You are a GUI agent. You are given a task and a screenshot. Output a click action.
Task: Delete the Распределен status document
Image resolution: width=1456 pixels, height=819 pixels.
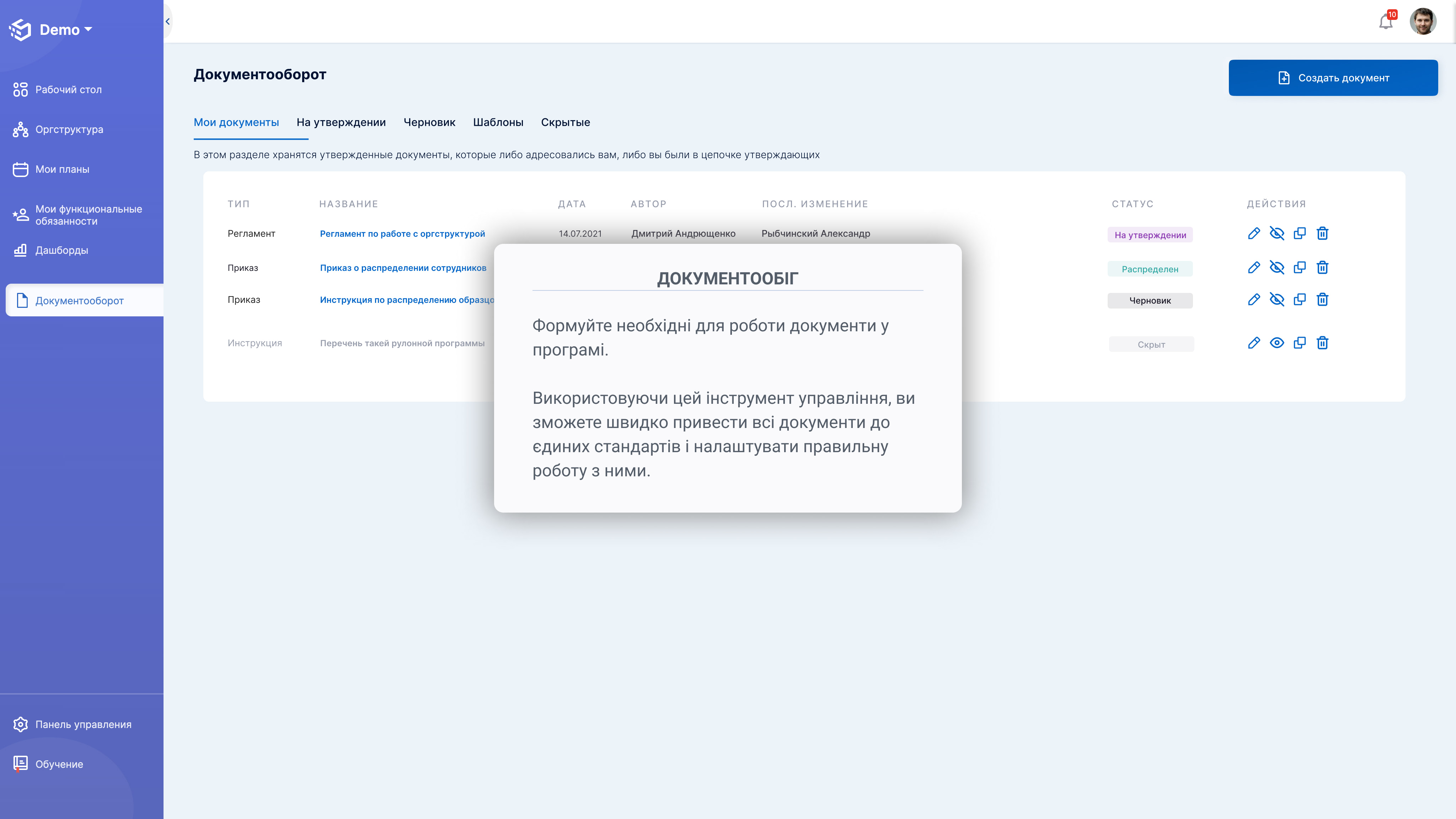click(x=1322, y=267)
